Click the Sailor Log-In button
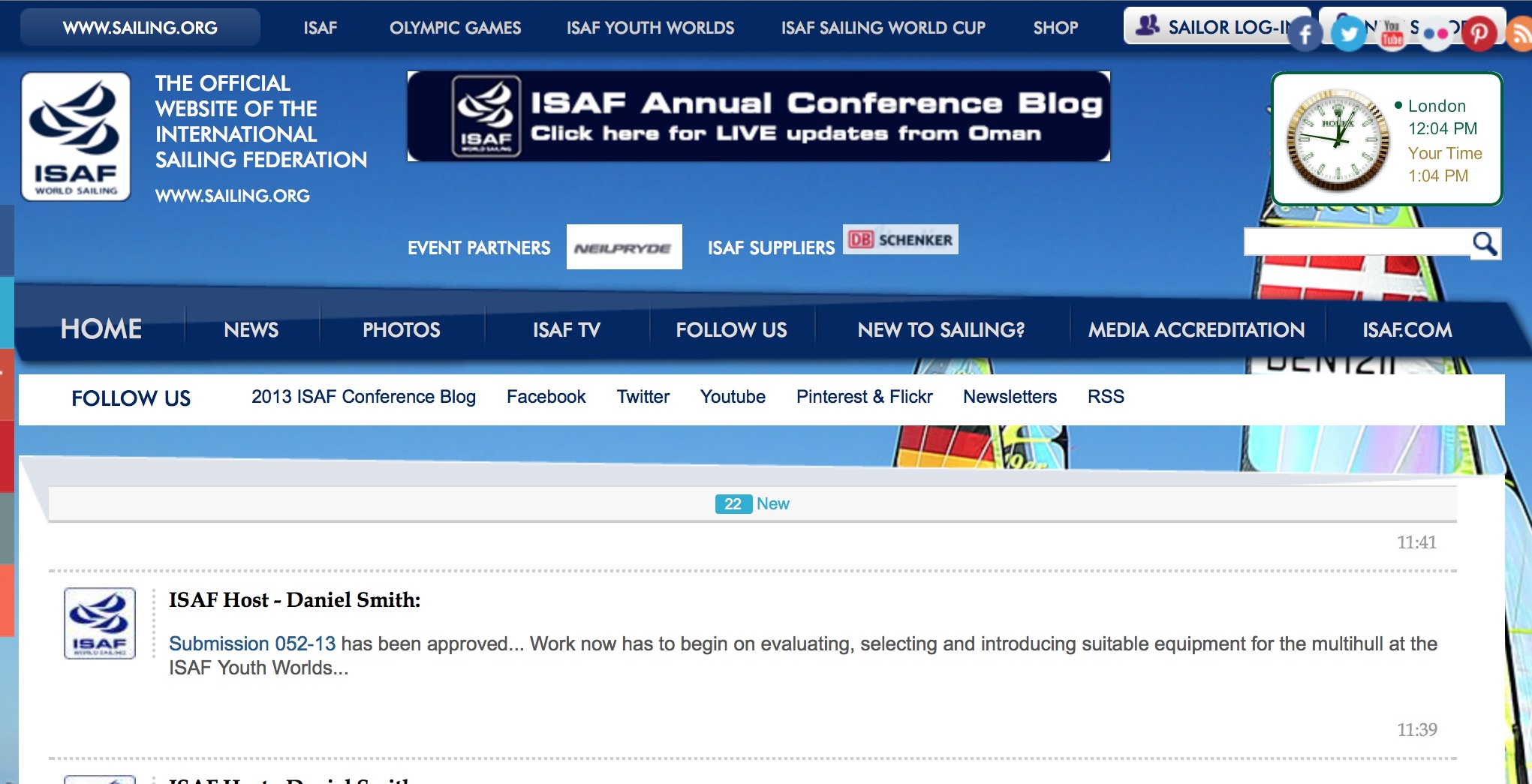1532x784 pixels. pos(1216,26)
